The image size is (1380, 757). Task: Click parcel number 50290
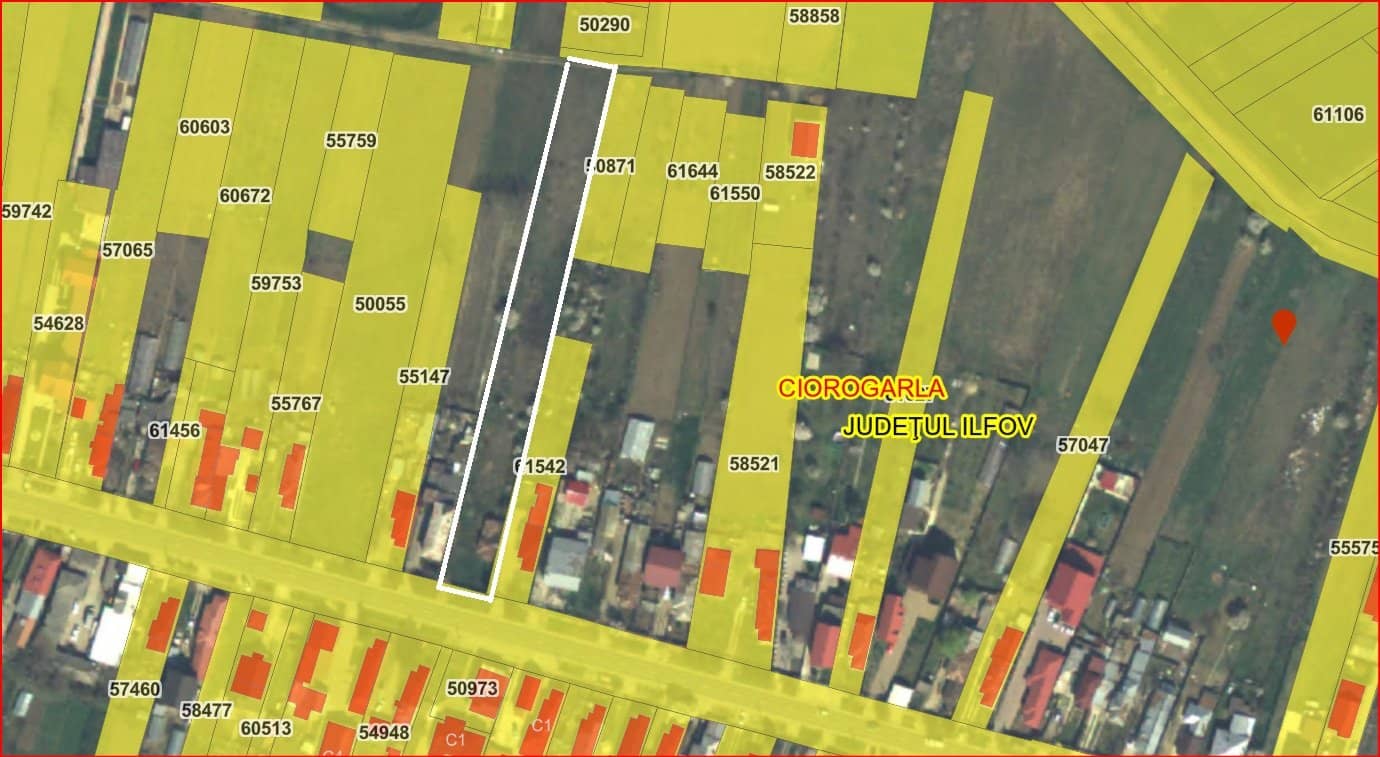click(x=605, y=23)
